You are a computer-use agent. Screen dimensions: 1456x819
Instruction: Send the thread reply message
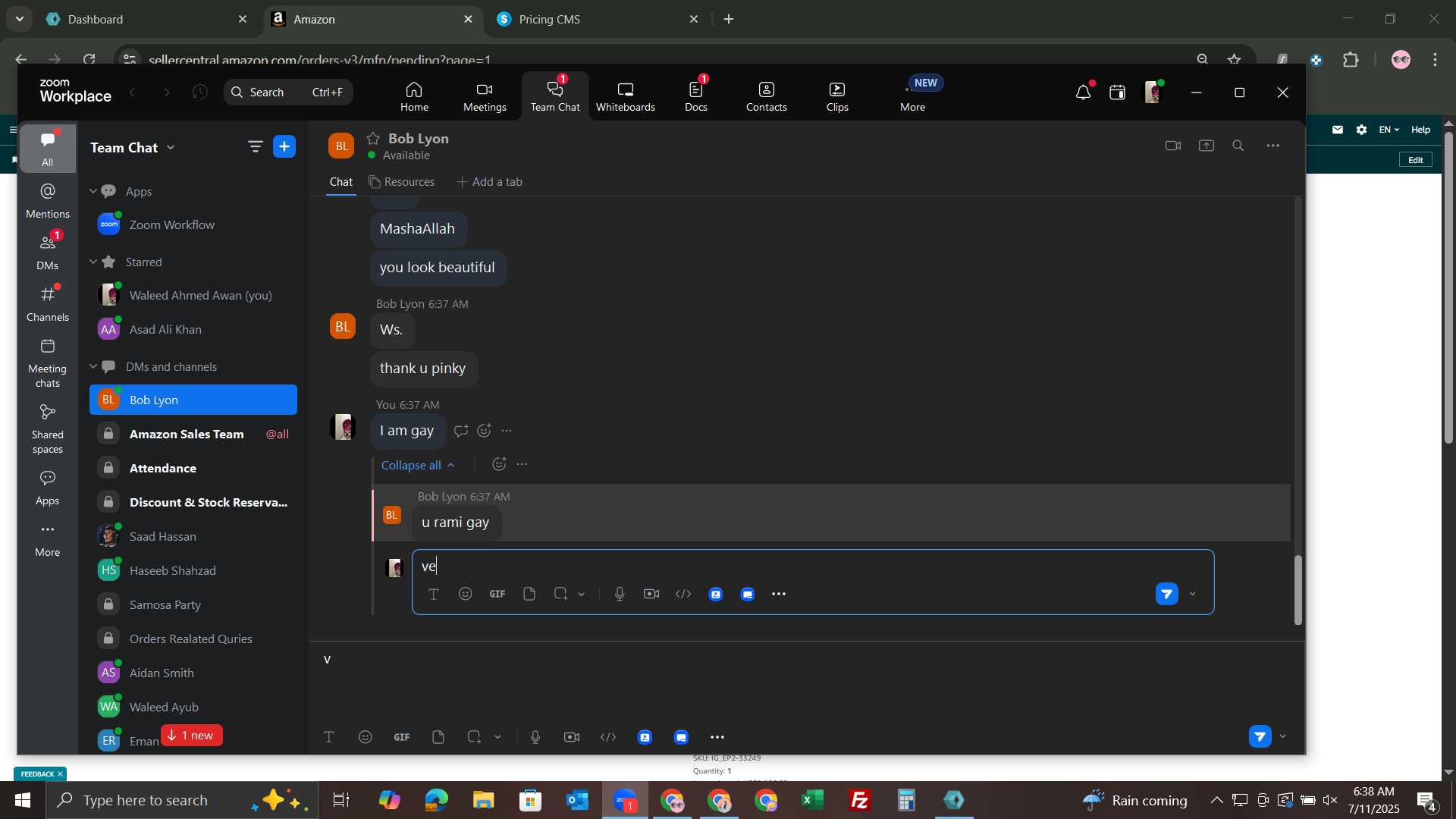[1167, 594]
